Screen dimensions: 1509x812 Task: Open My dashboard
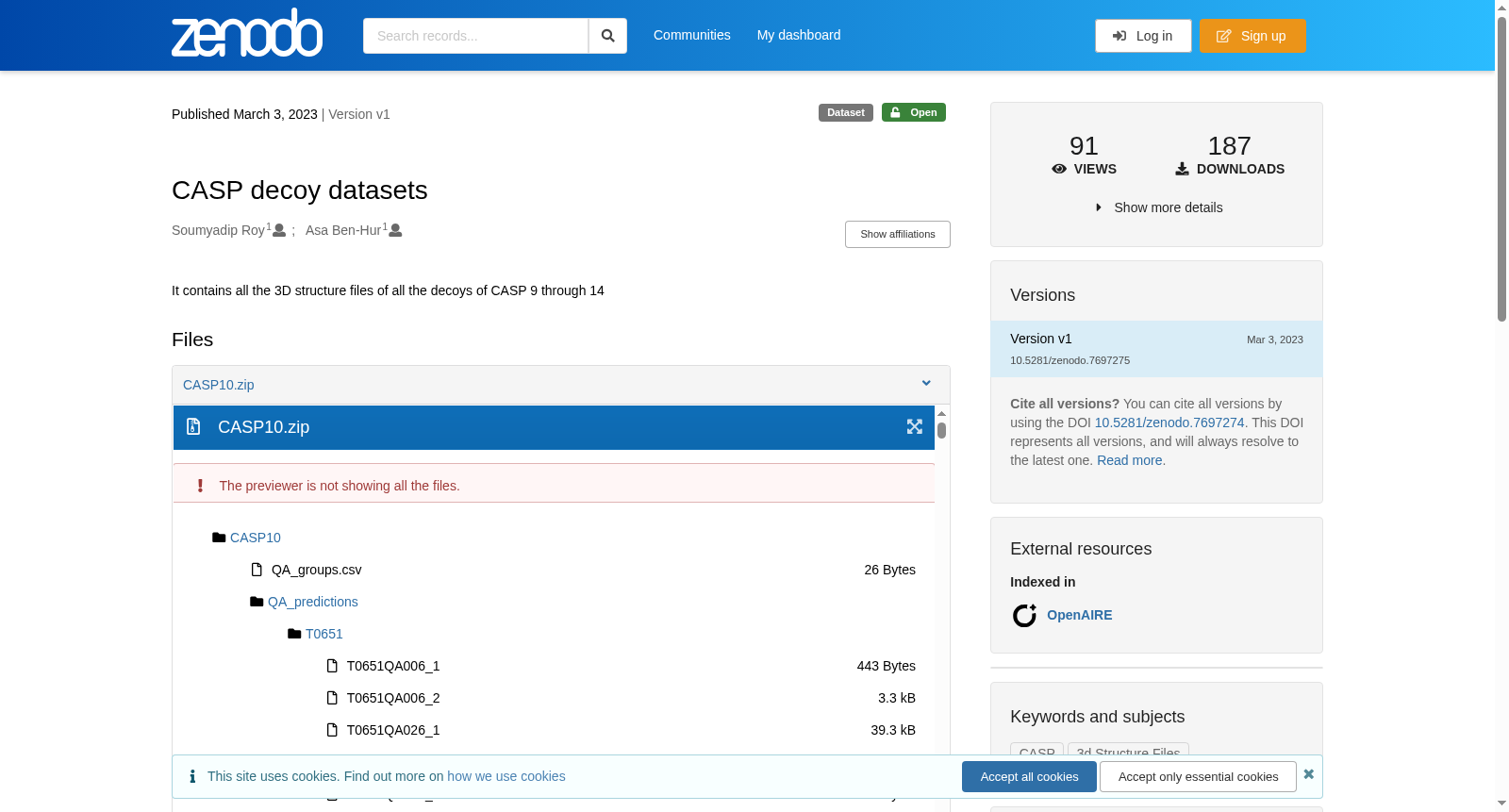coord(799,35)
